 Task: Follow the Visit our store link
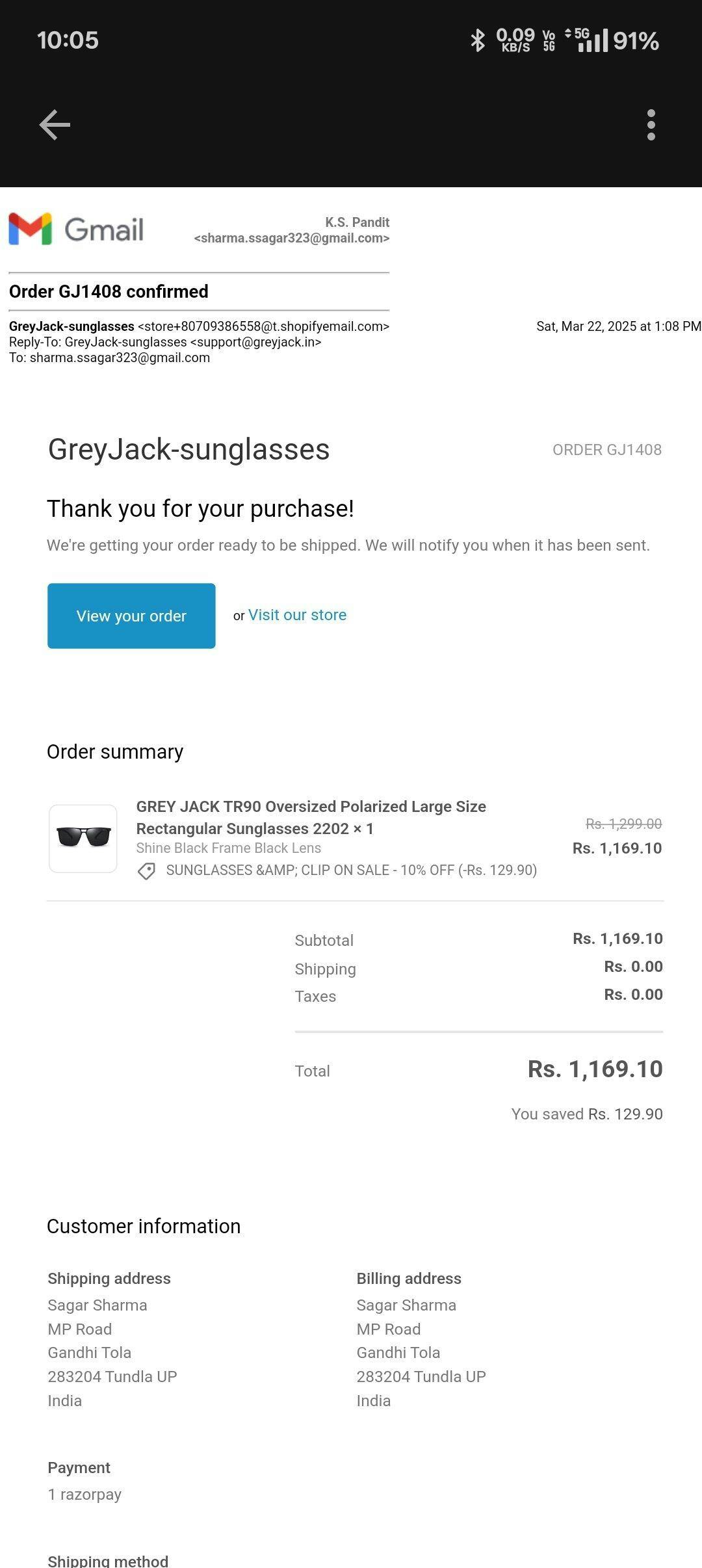click(x=297, y=615)
